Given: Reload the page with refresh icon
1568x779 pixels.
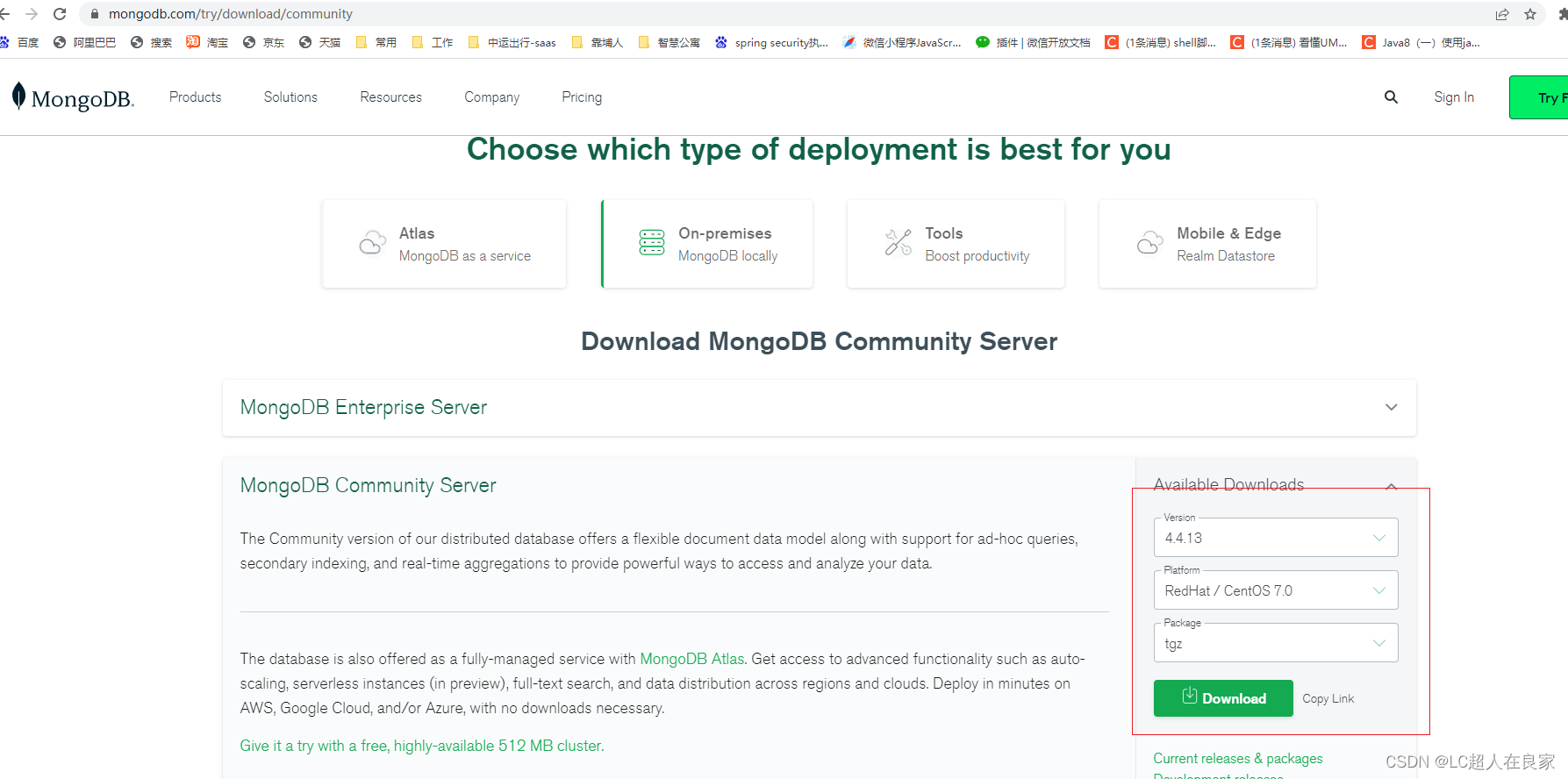Looking at the screenshot, I should pos(60,14).
